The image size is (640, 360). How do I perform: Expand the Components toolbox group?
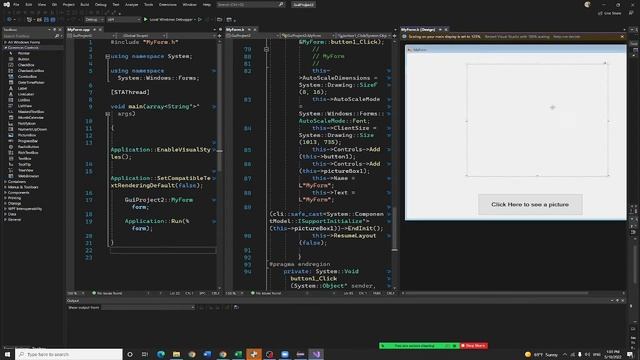[6, 192]
